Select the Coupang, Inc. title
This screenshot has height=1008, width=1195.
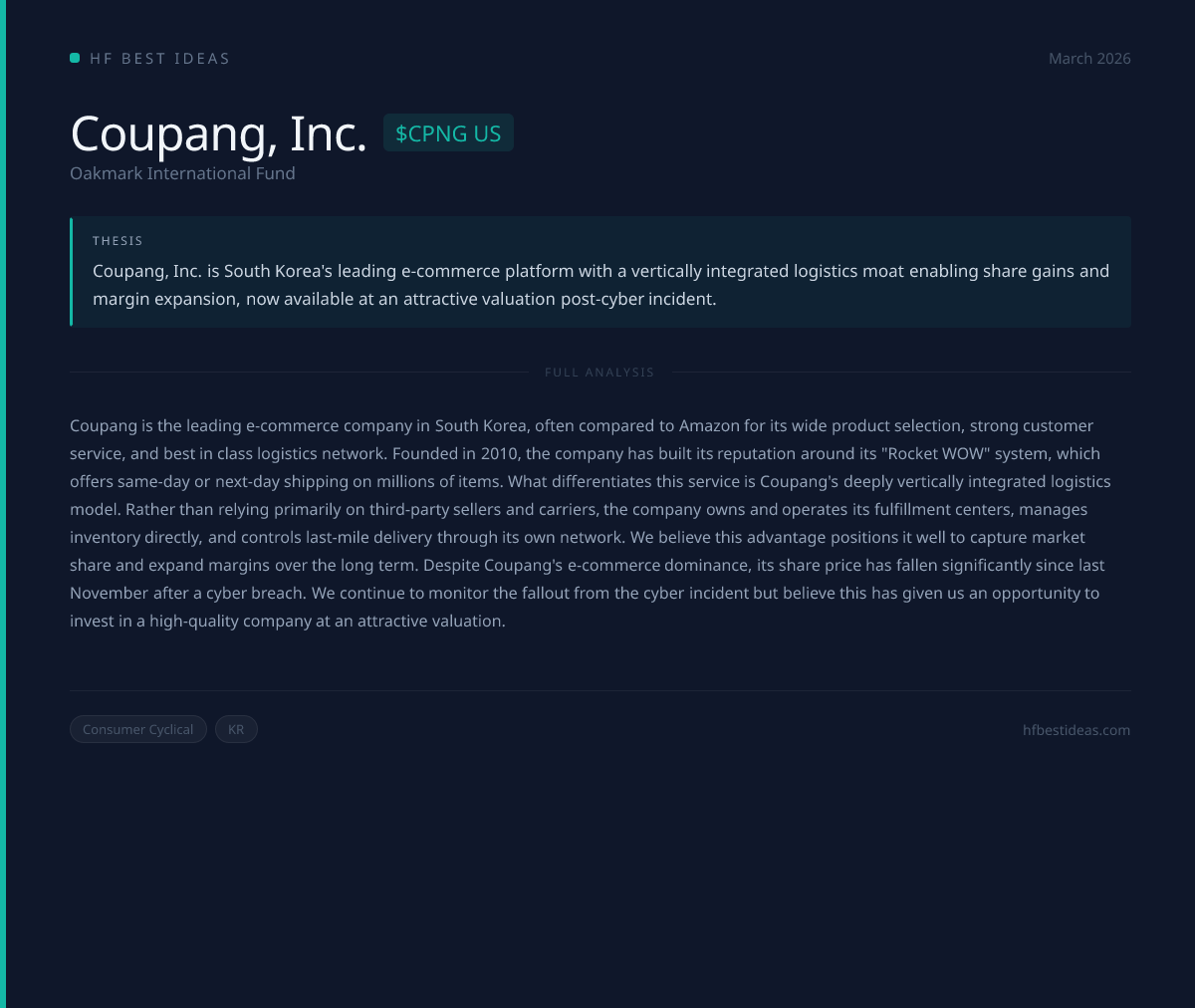pos(219,133)
